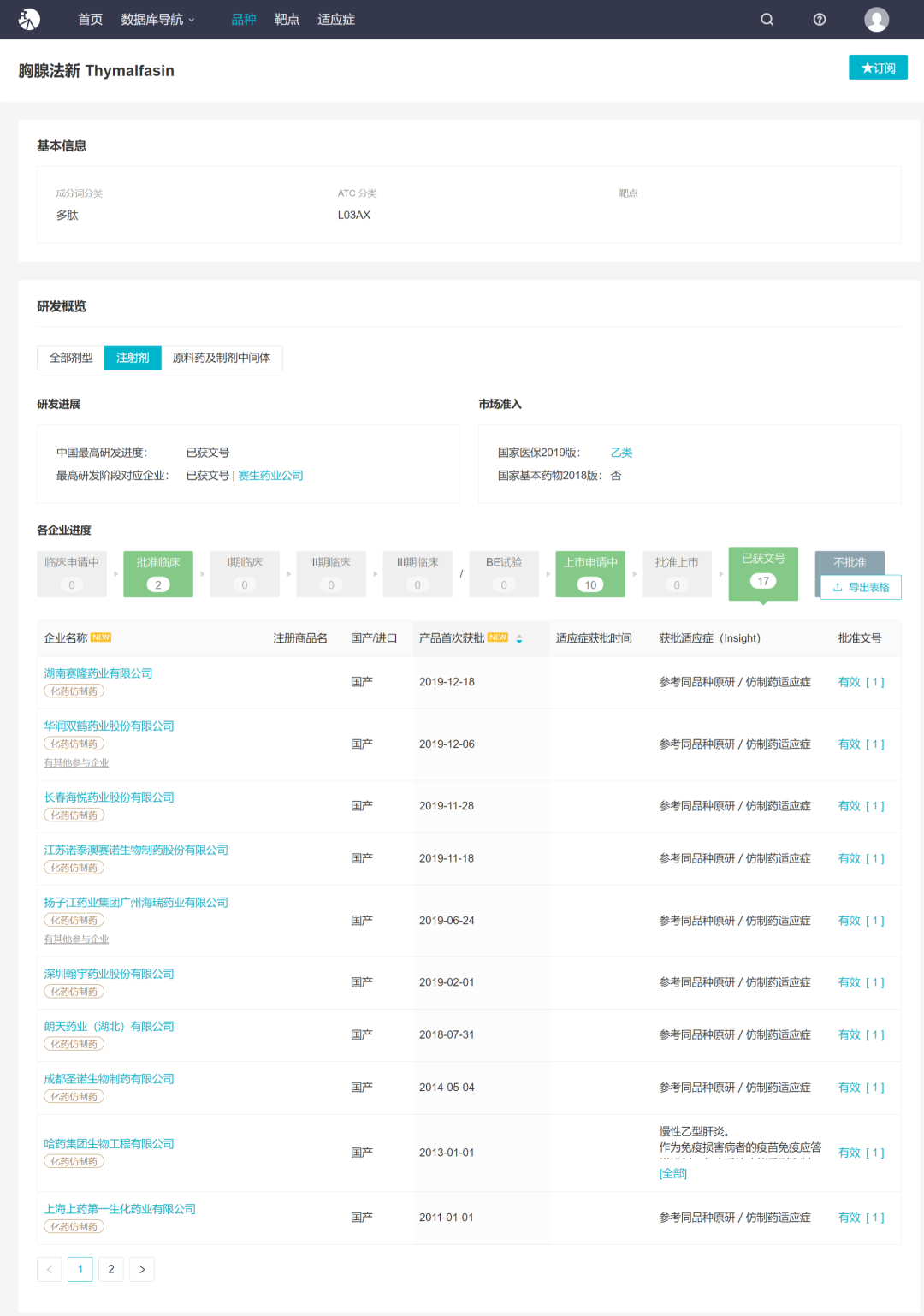Click 有其他参与企业 under 华润双鹤药业
This screenshot has width=924, height=1316.
pyautogui.click(x=76, y=762)
